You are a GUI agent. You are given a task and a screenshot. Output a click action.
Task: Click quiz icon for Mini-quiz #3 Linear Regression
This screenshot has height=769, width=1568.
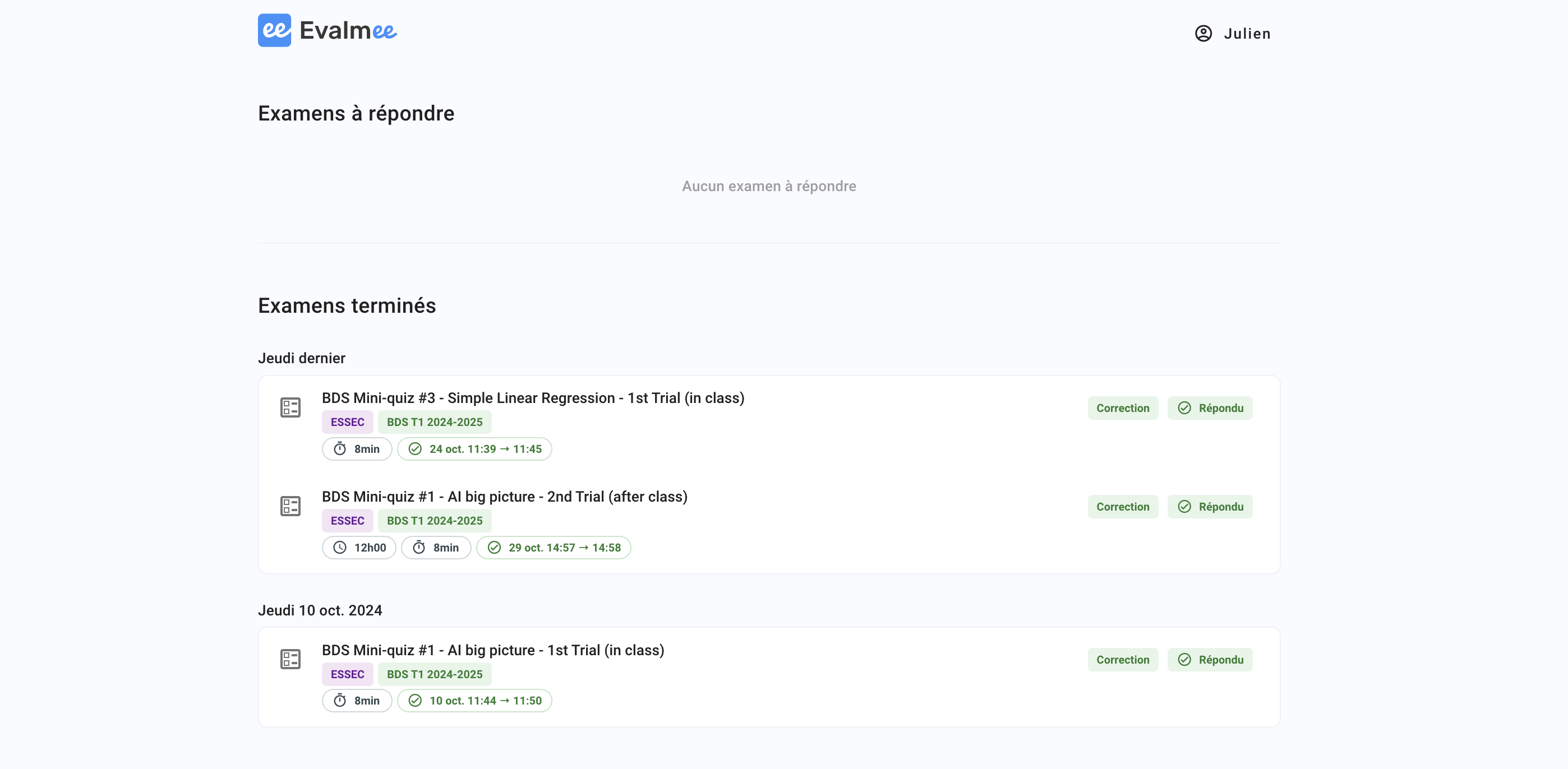[x=290, y=407]
